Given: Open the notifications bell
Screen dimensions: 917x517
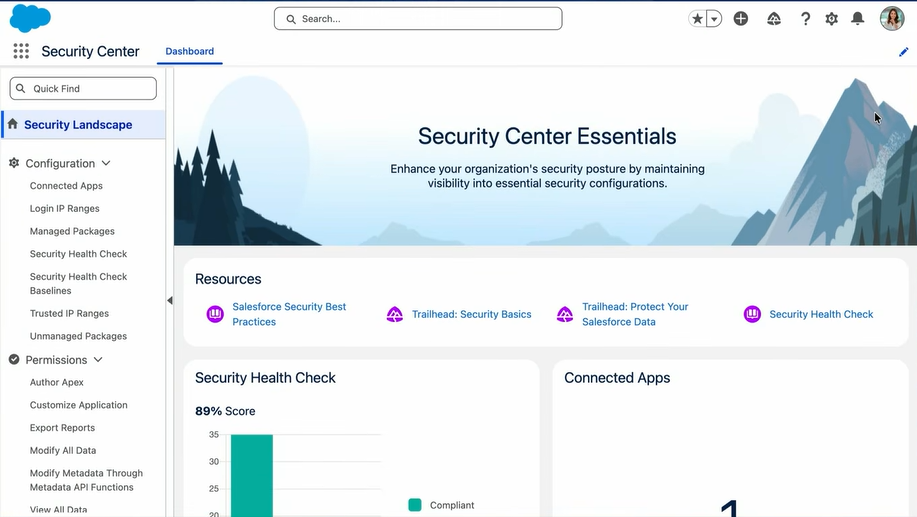Looking at the screenshot, I should click(857, 19).
